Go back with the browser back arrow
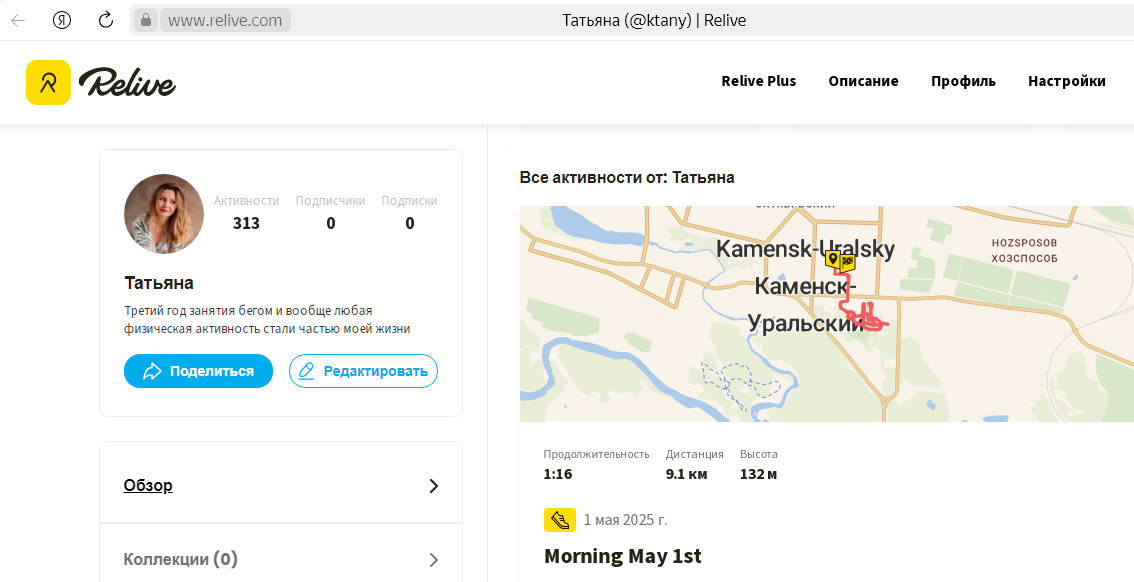Viewport: 1134px width, 582px height. point(18,20)
